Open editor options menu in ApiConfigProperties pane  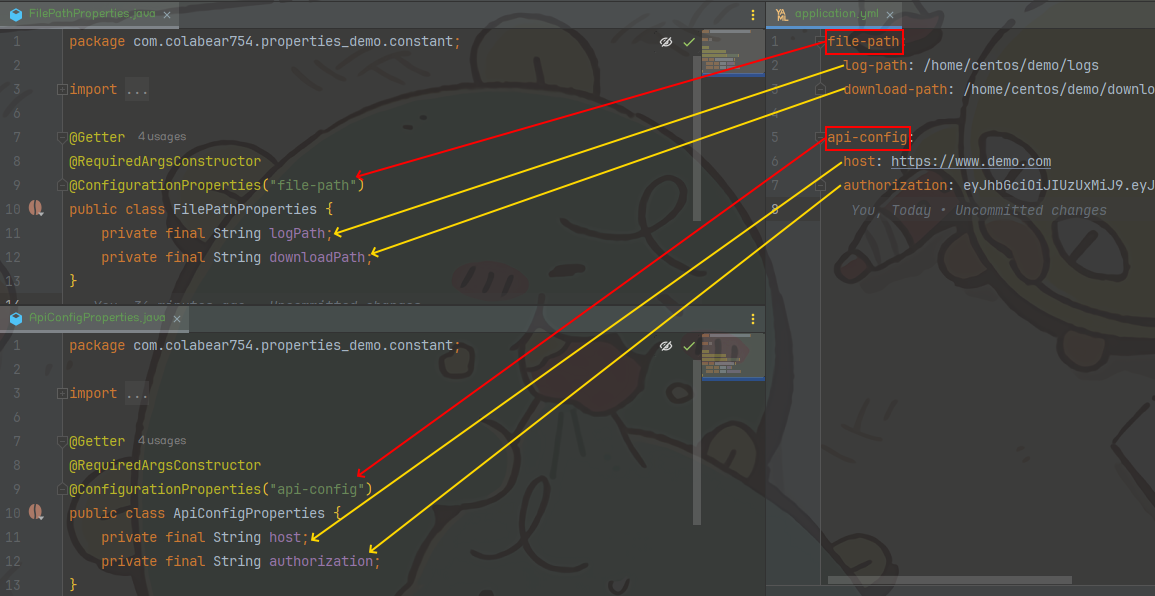tap(753, 319)
